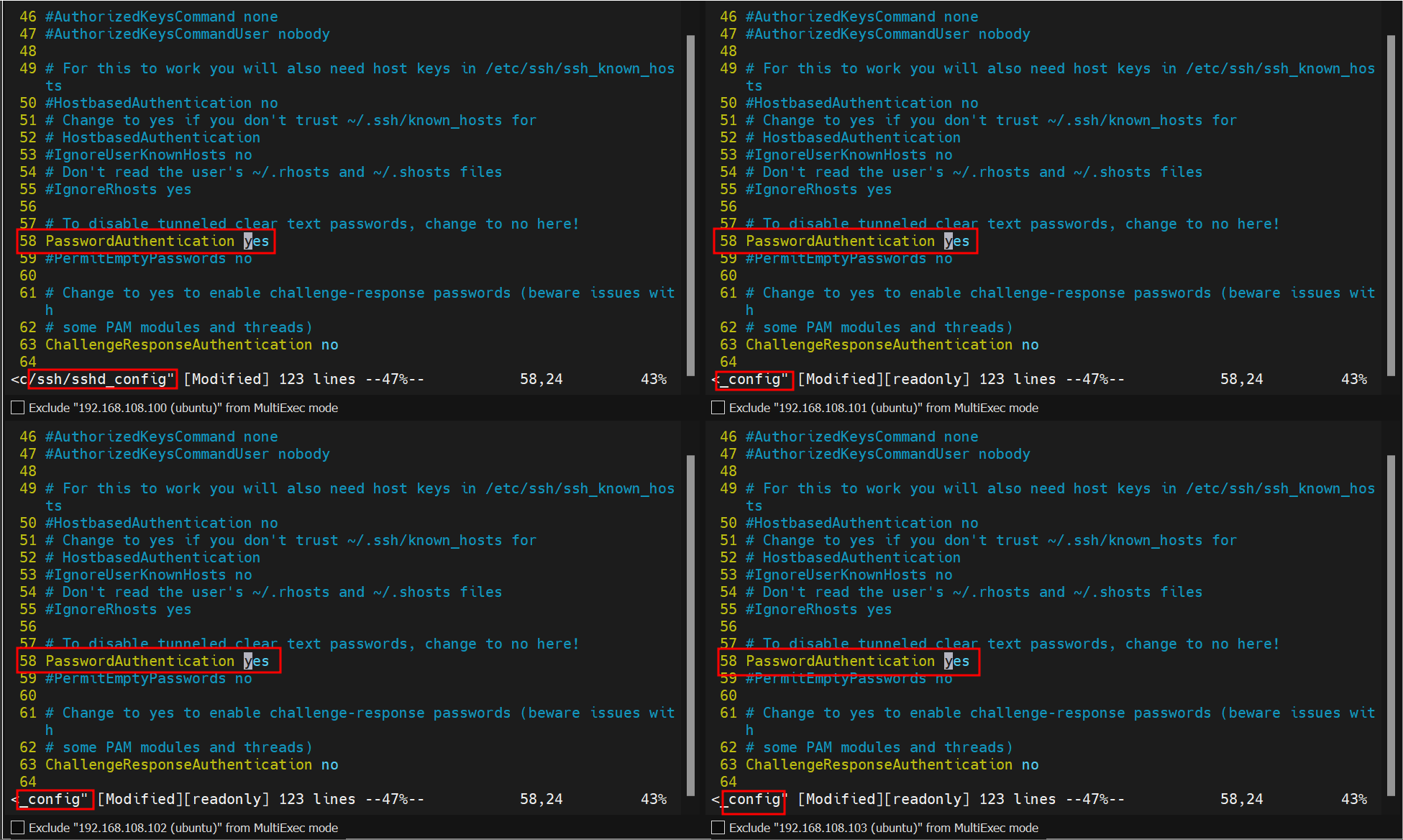The height and width of the screenshot is (840, 1403).
Task: Click #HostbasedAuthentication no in top-right pane
Action: pyautogui.click(x=862, y=103)
